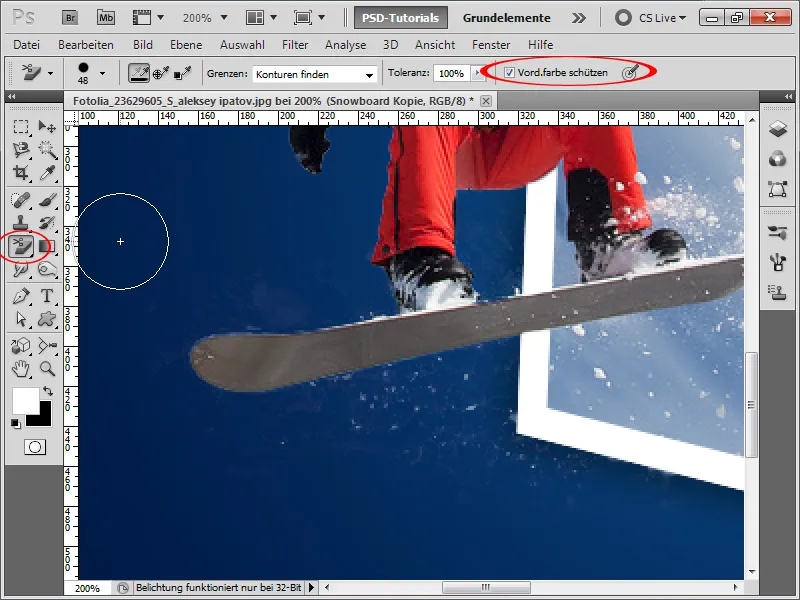Open the Layers panel icon

pos(778,129)
